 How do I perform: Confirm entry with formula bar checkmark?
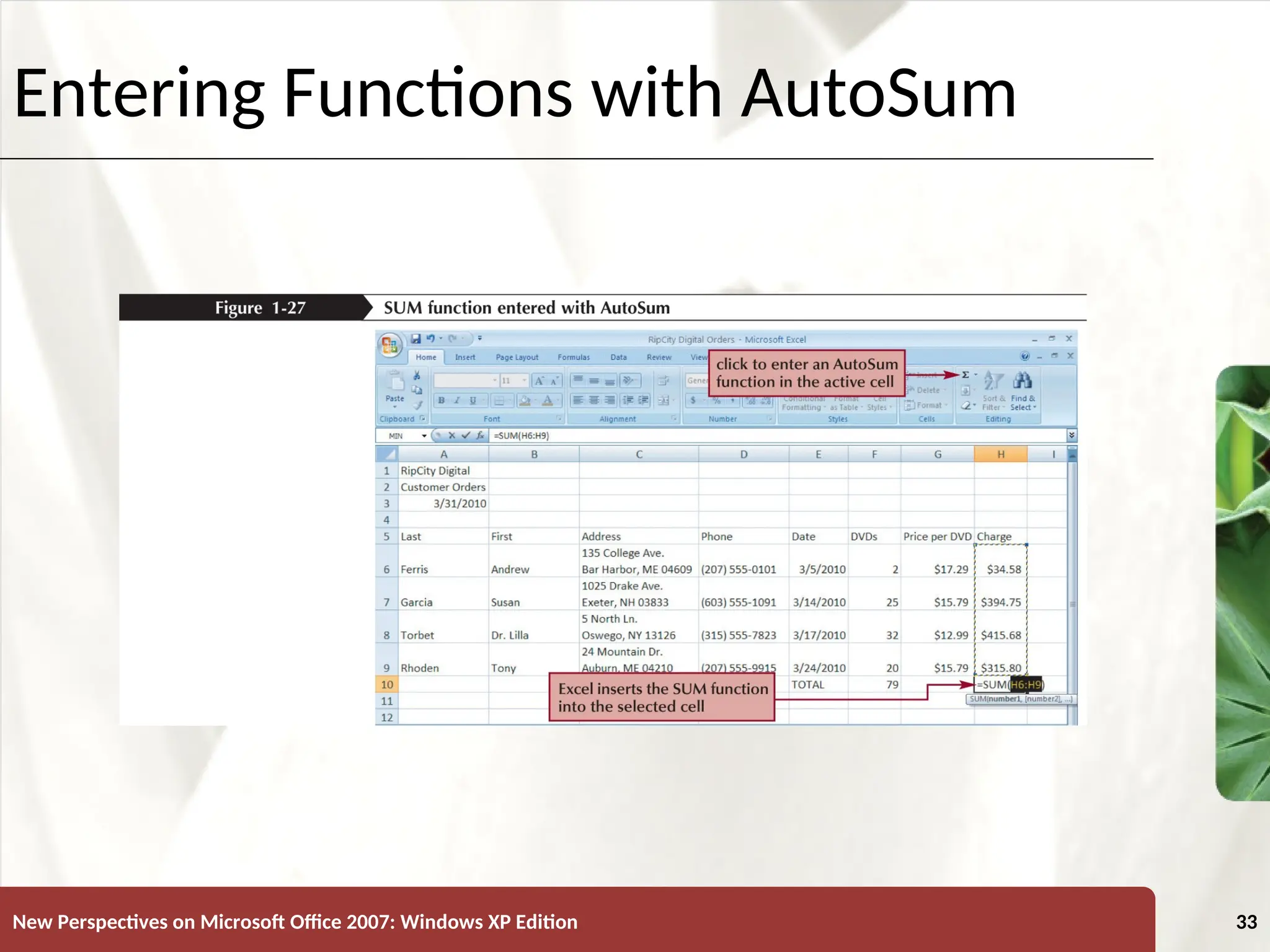pyautogui.click(x=466, y=436)
